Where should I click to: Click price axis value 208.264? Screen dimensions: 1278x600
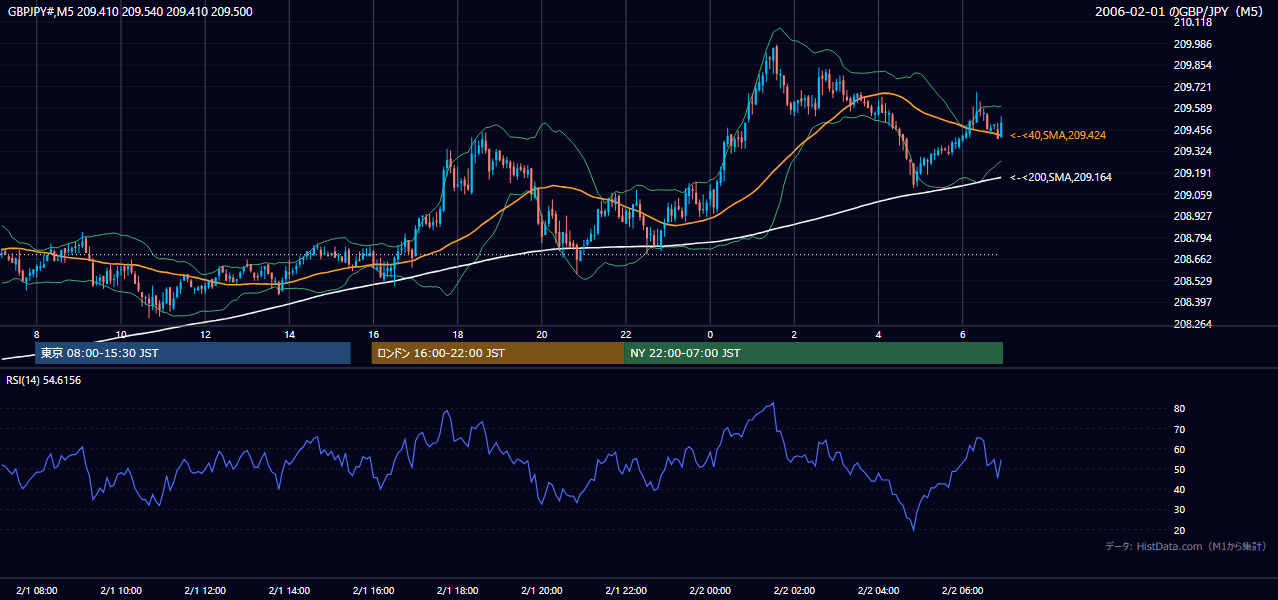click(x=1193, y=324)
